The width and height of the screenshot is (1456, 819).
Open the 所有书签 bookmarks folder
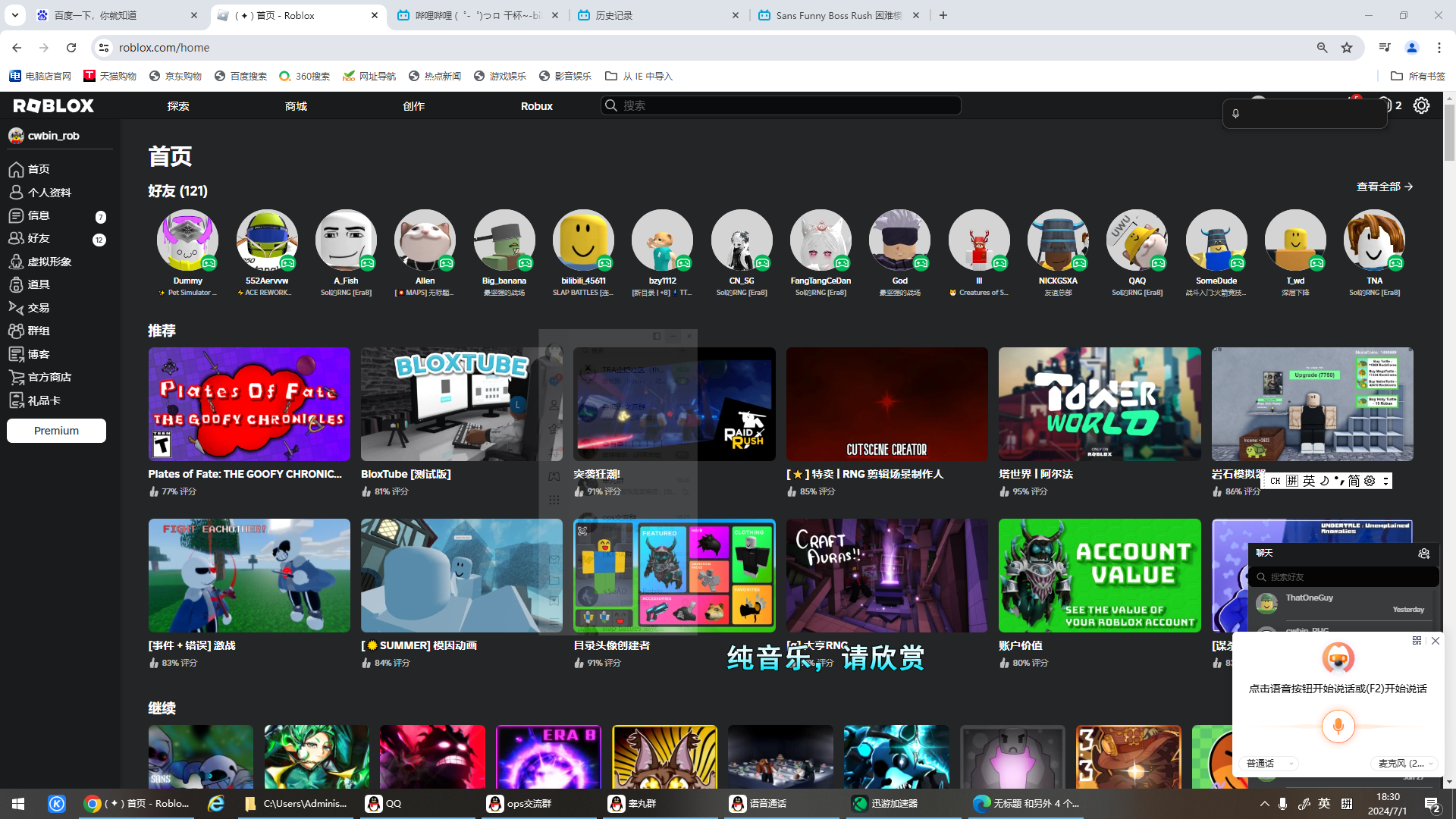[x=1418, y=76]
